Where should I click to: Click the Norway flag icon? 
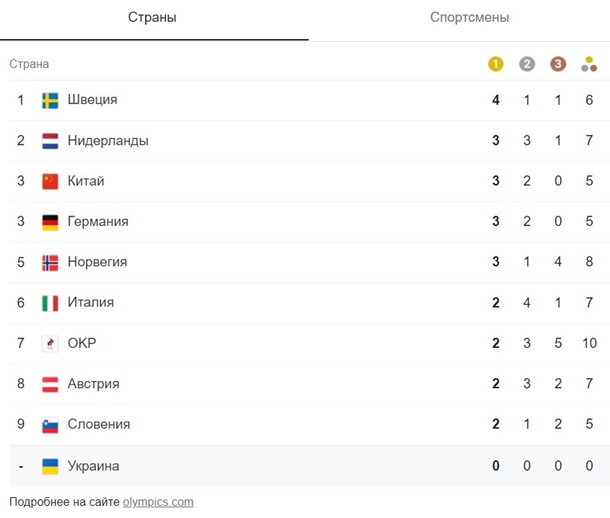coord(50,262)
